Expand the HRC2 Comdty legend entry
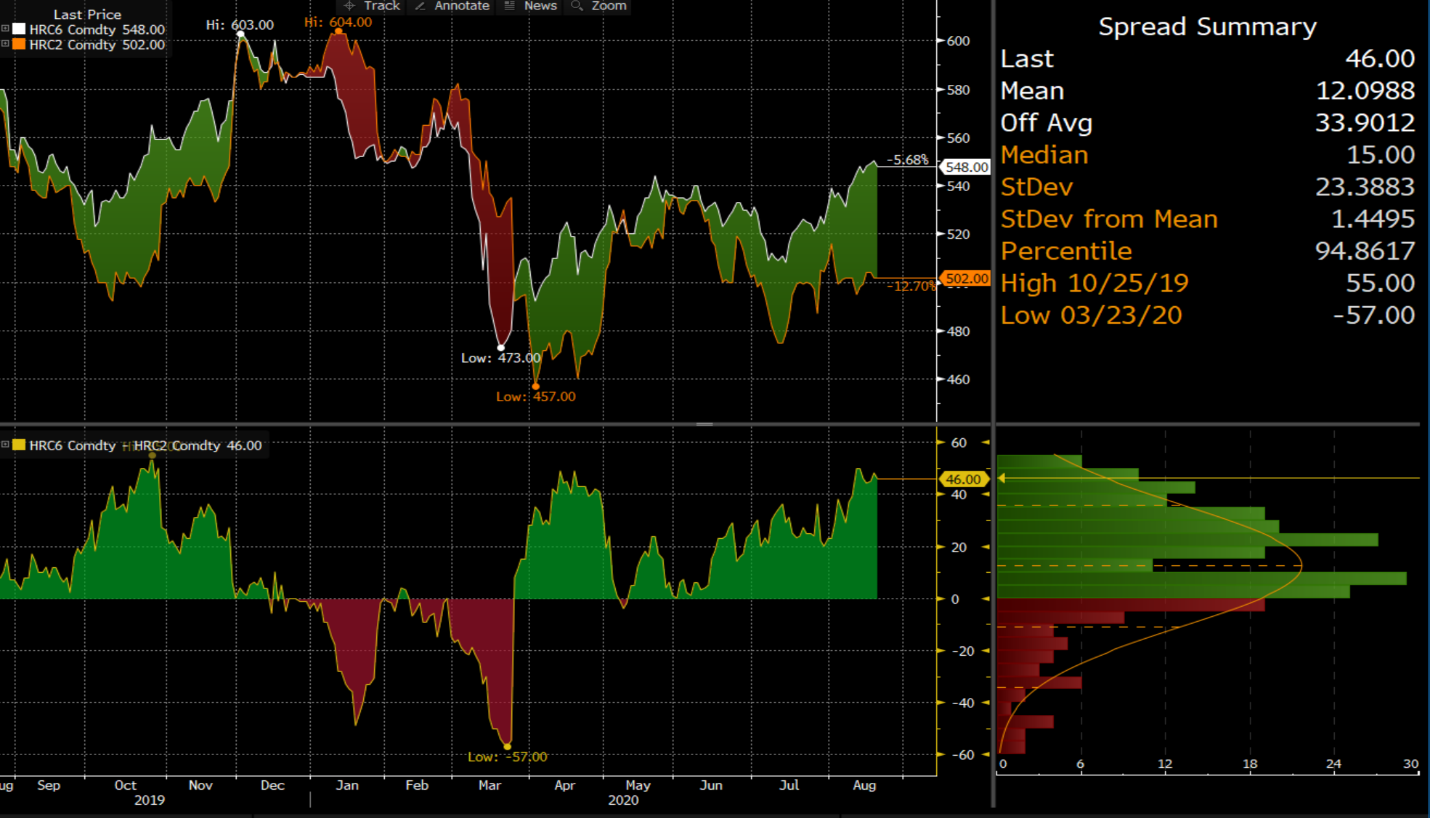This screenshot has width=1430, height=818. coord(6,44)
